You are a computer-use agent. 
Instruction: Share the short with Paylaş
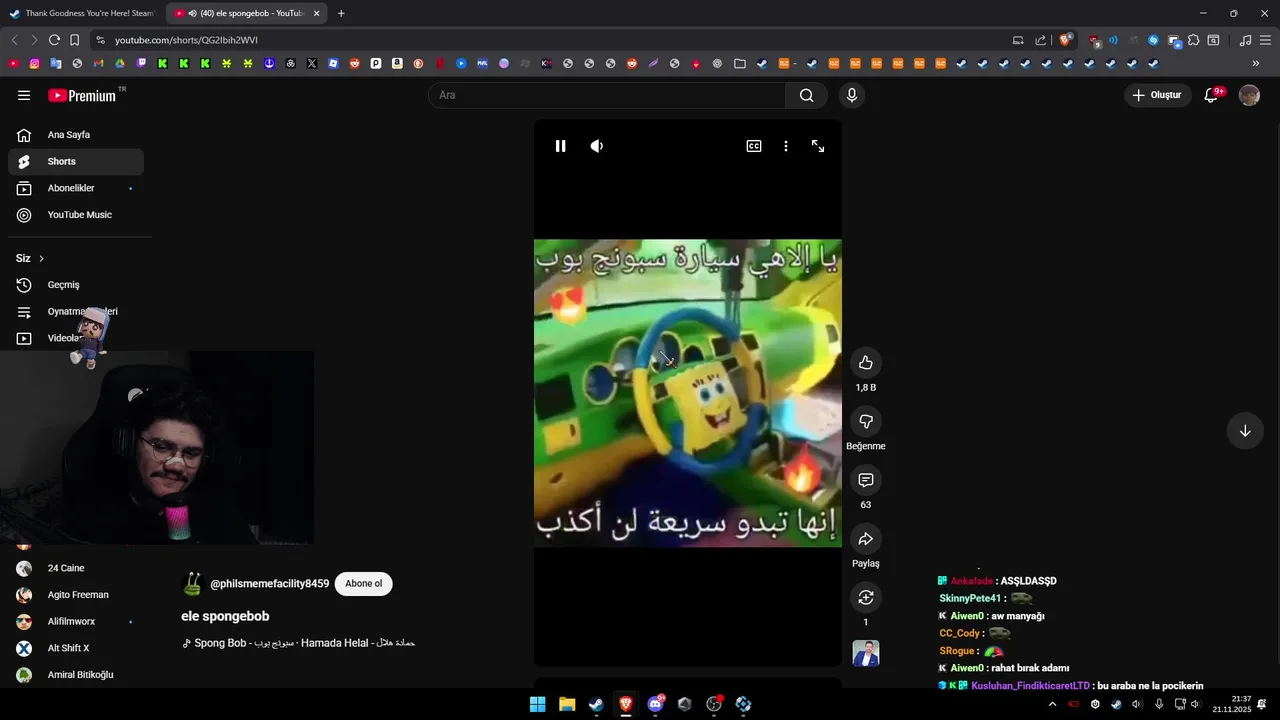866,539
